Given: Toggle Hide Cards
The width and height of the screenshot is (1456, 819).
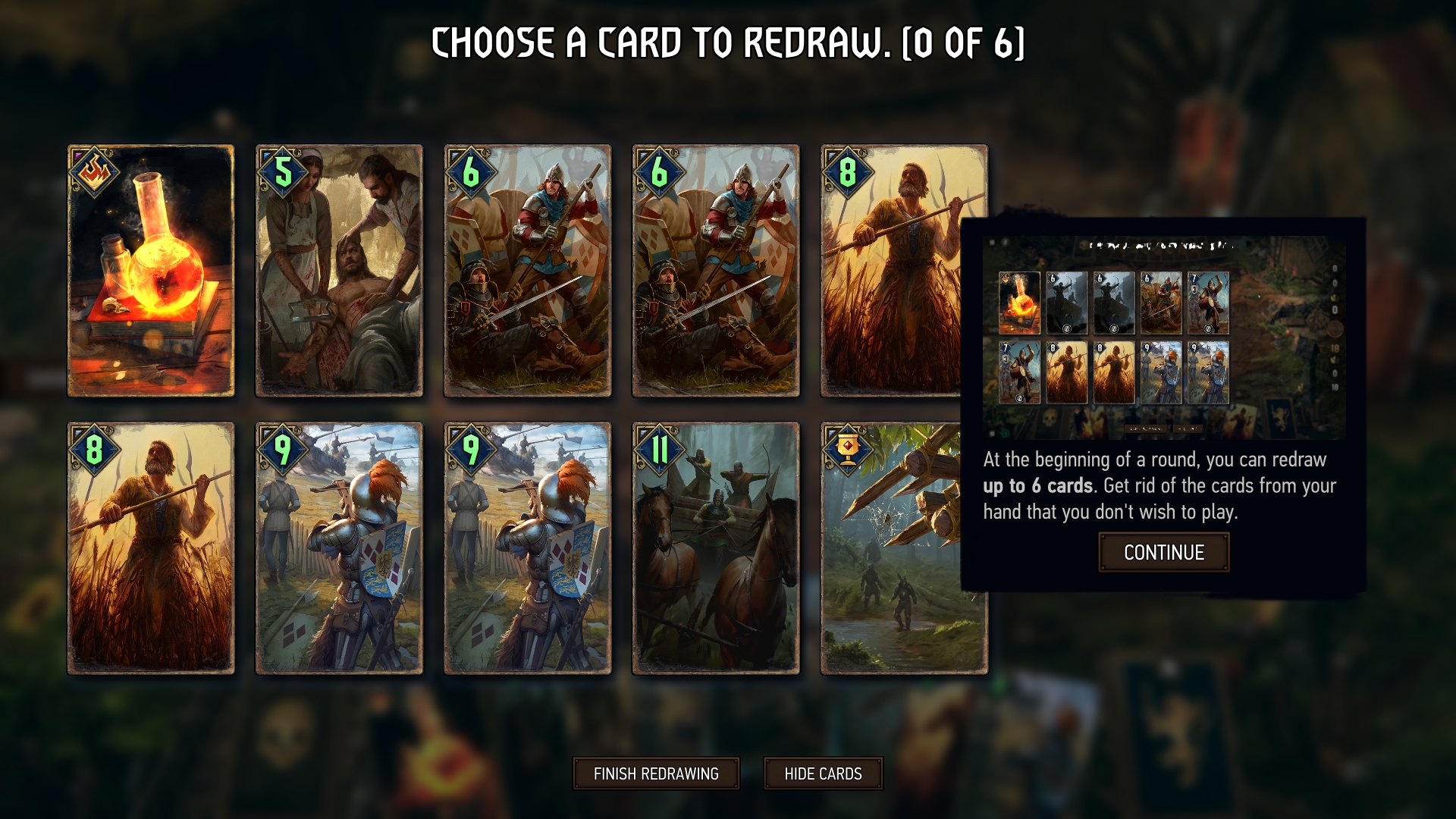Looking at the screenshot, I should [823, 773].
